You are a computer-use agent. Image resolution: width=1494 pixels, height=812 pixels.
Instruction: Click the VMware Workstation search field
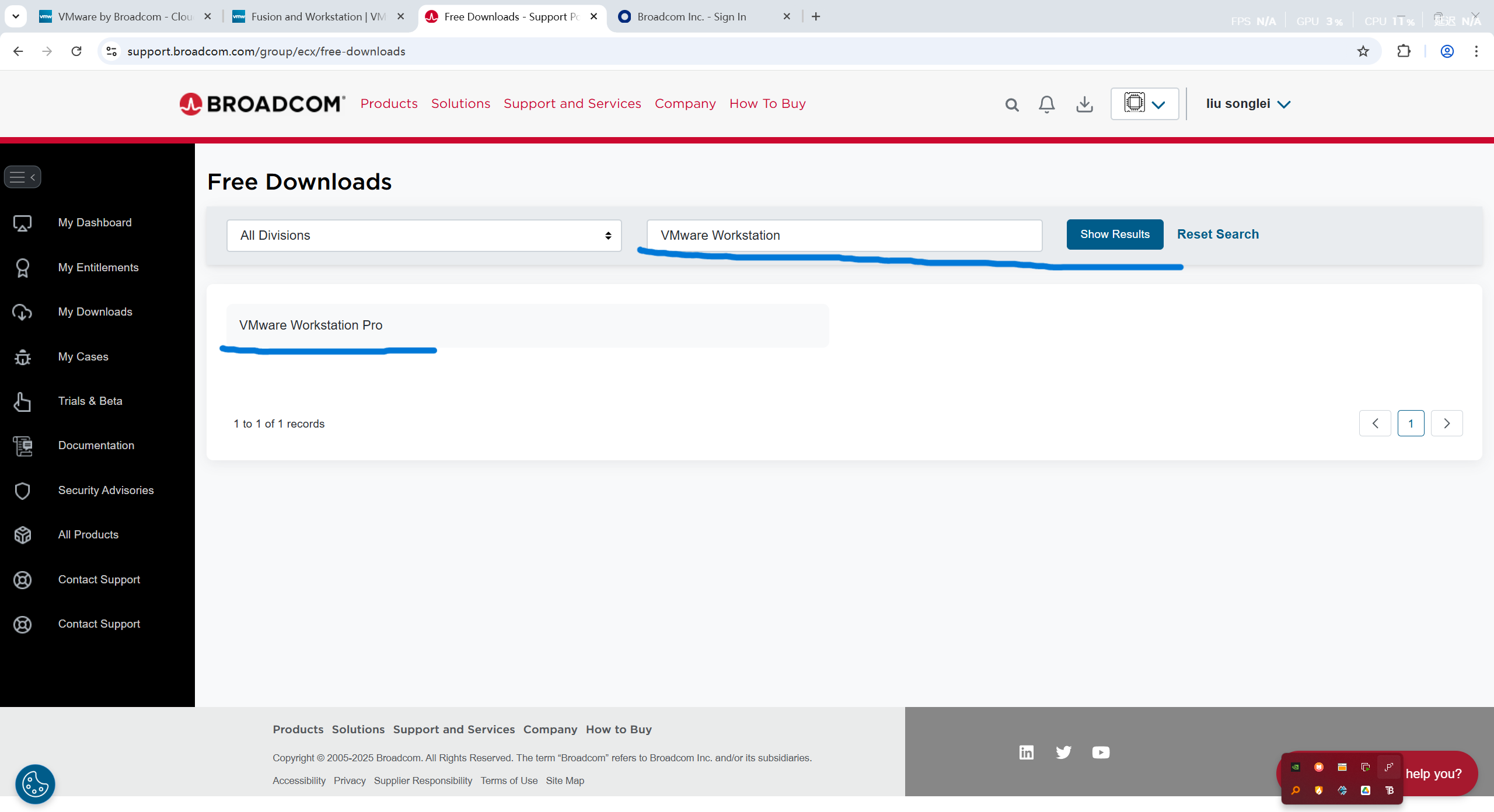[844, 236]
